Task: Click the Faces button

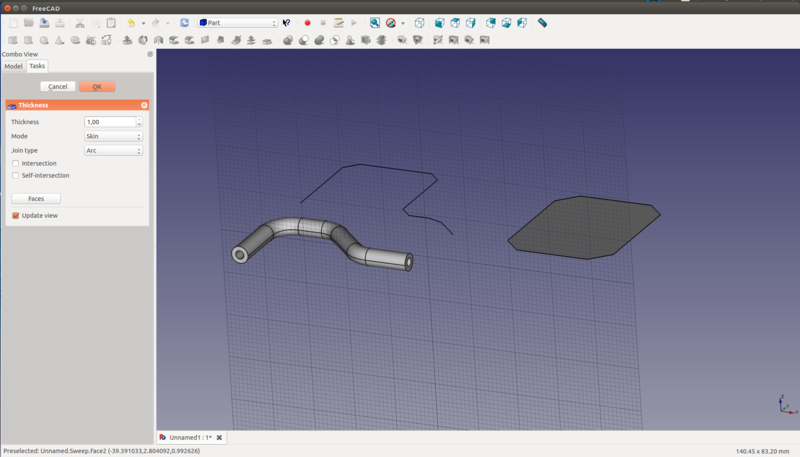Action: point(36,199)
